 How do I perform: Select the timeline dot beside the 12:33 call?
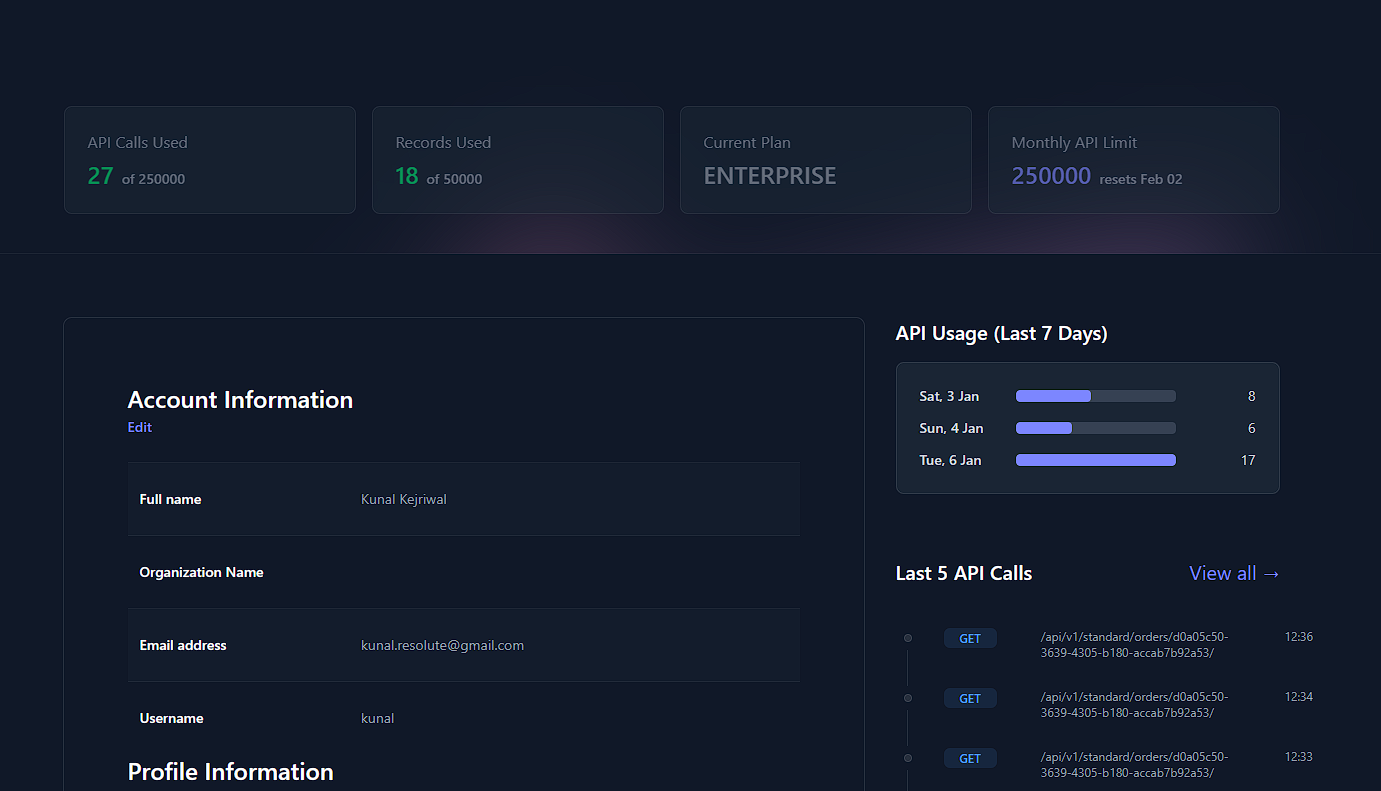coord(908,758)
